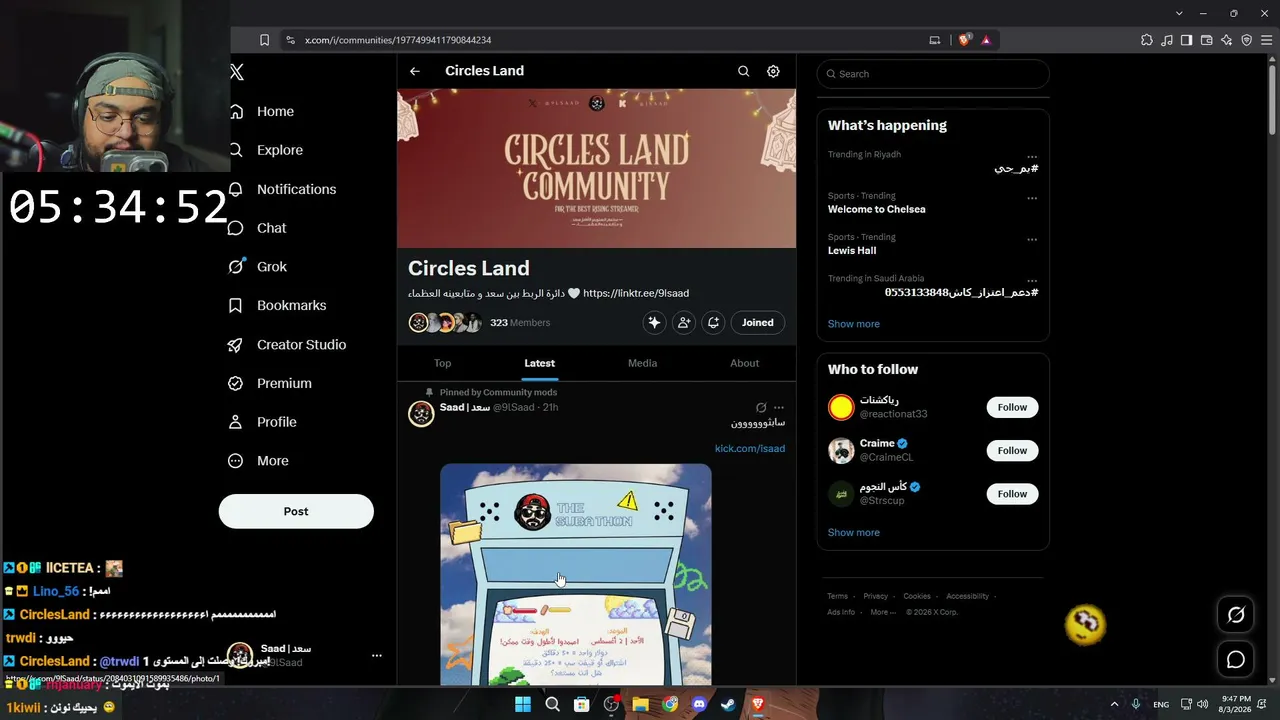Invite people with the add-member icon
The image size is (1280, 720).
(684, 322)
